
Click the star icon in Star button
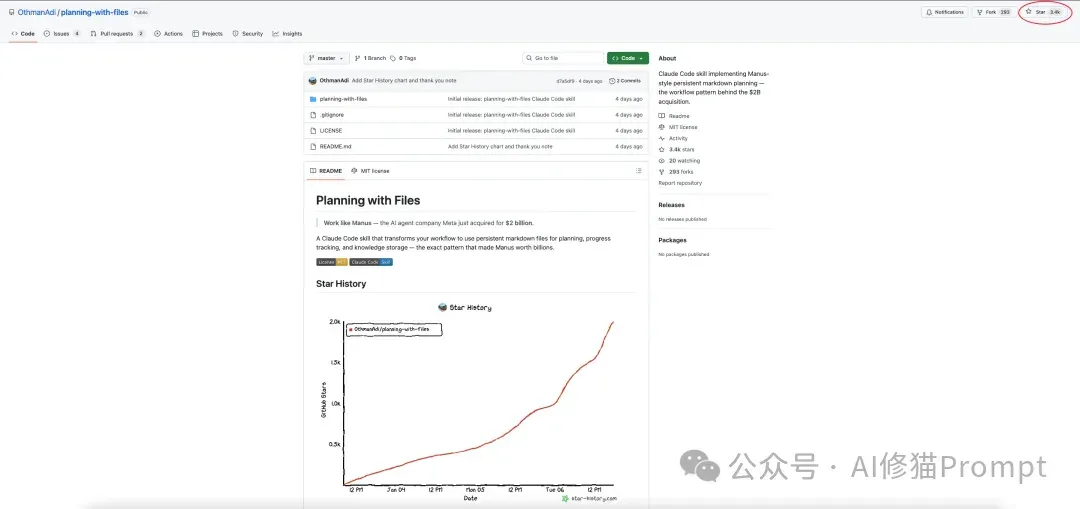(1029, 12)
